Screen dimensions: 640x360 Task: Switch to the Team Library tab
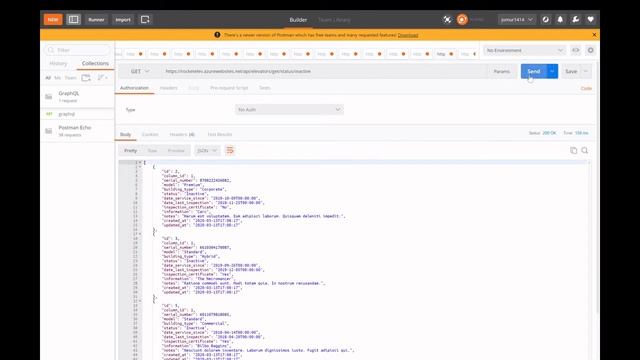(x=334, y=20)
